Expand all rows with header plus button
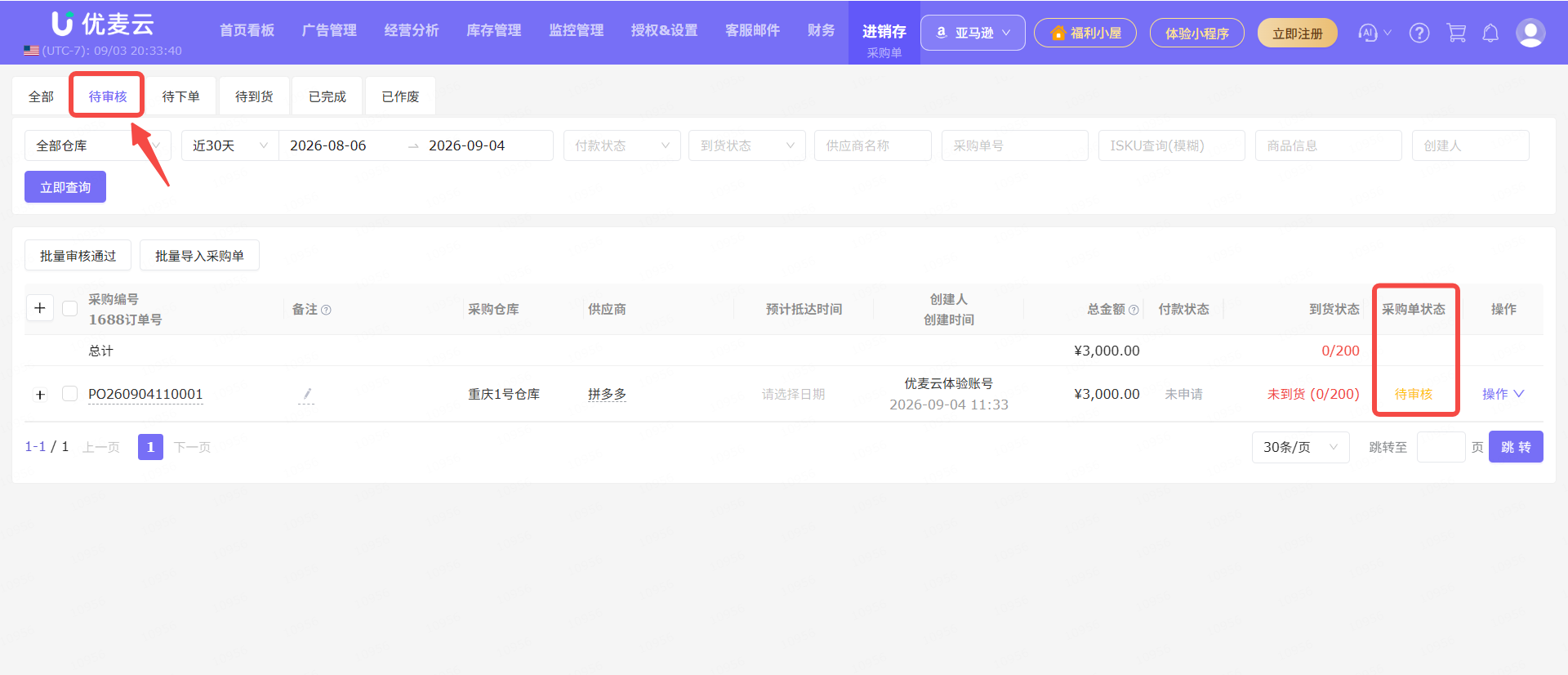 (x=40, y=308)
